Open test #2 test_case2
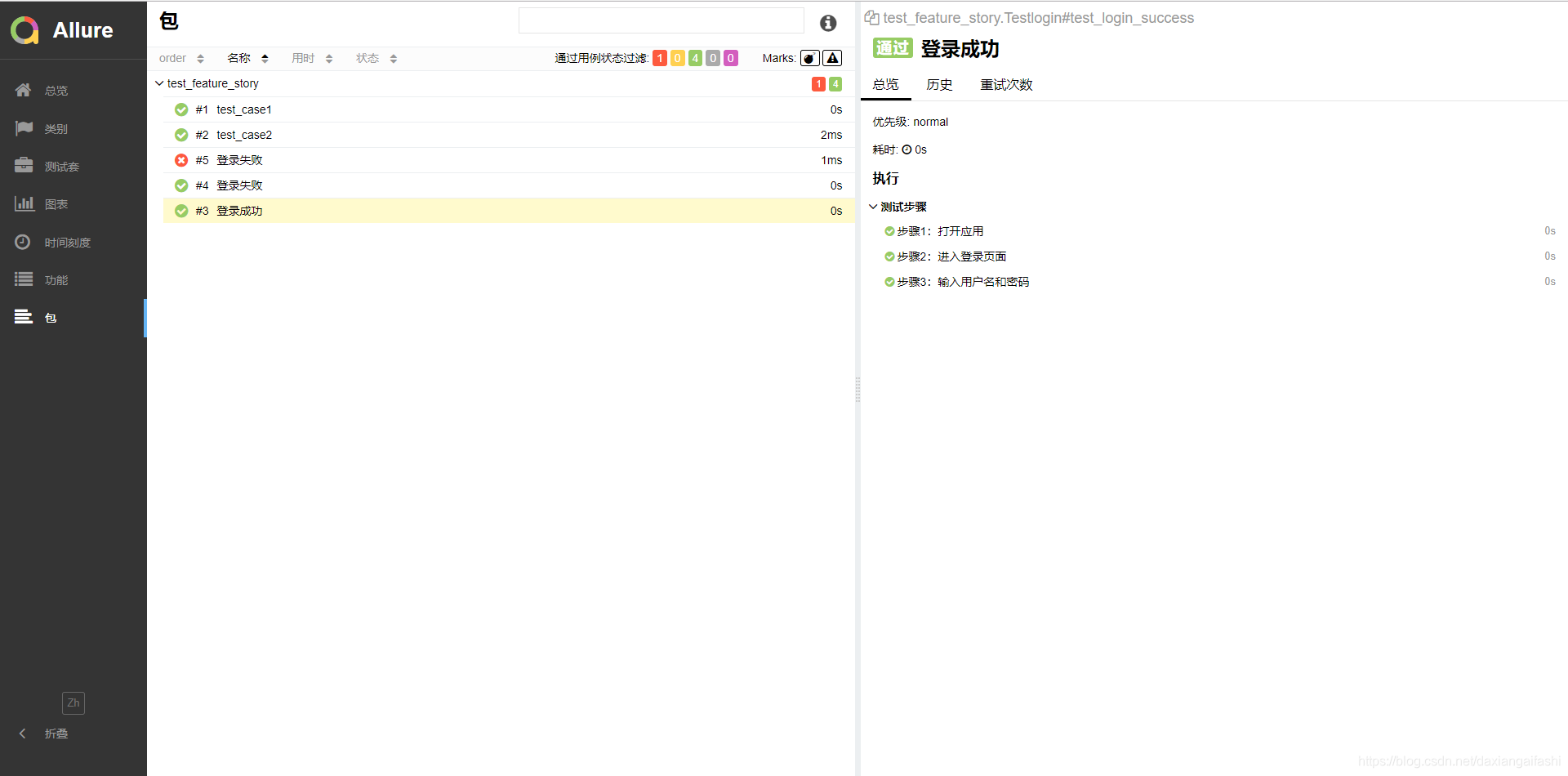This screenshot has height=776, width=1568. pyautogui.click(x=509, y=135)
